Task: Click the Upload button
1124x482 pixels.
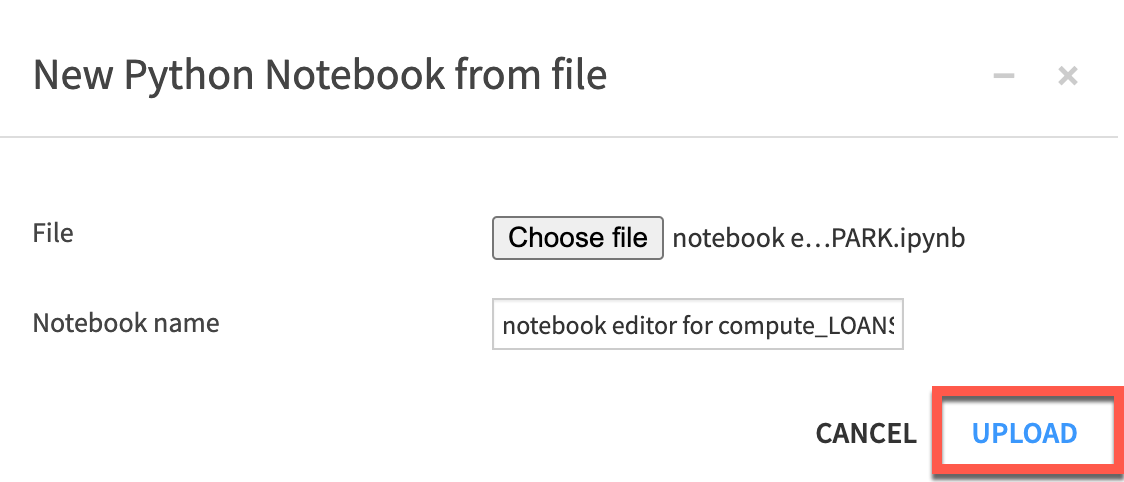Action: pos(1024,433)
